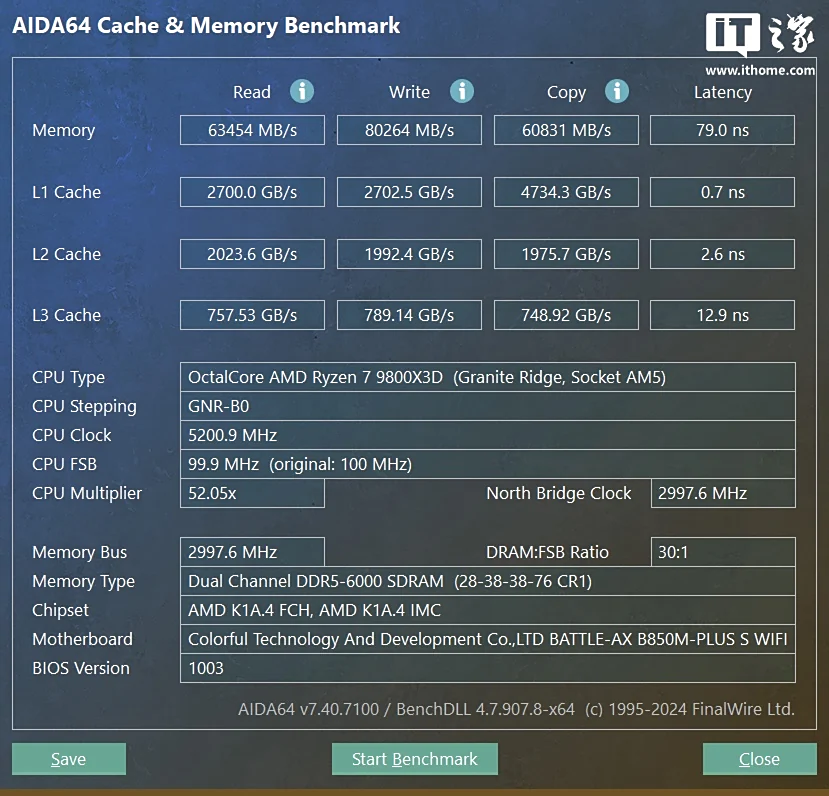Click the Memory Latency 79.0 ns field

tap(722, 130)
